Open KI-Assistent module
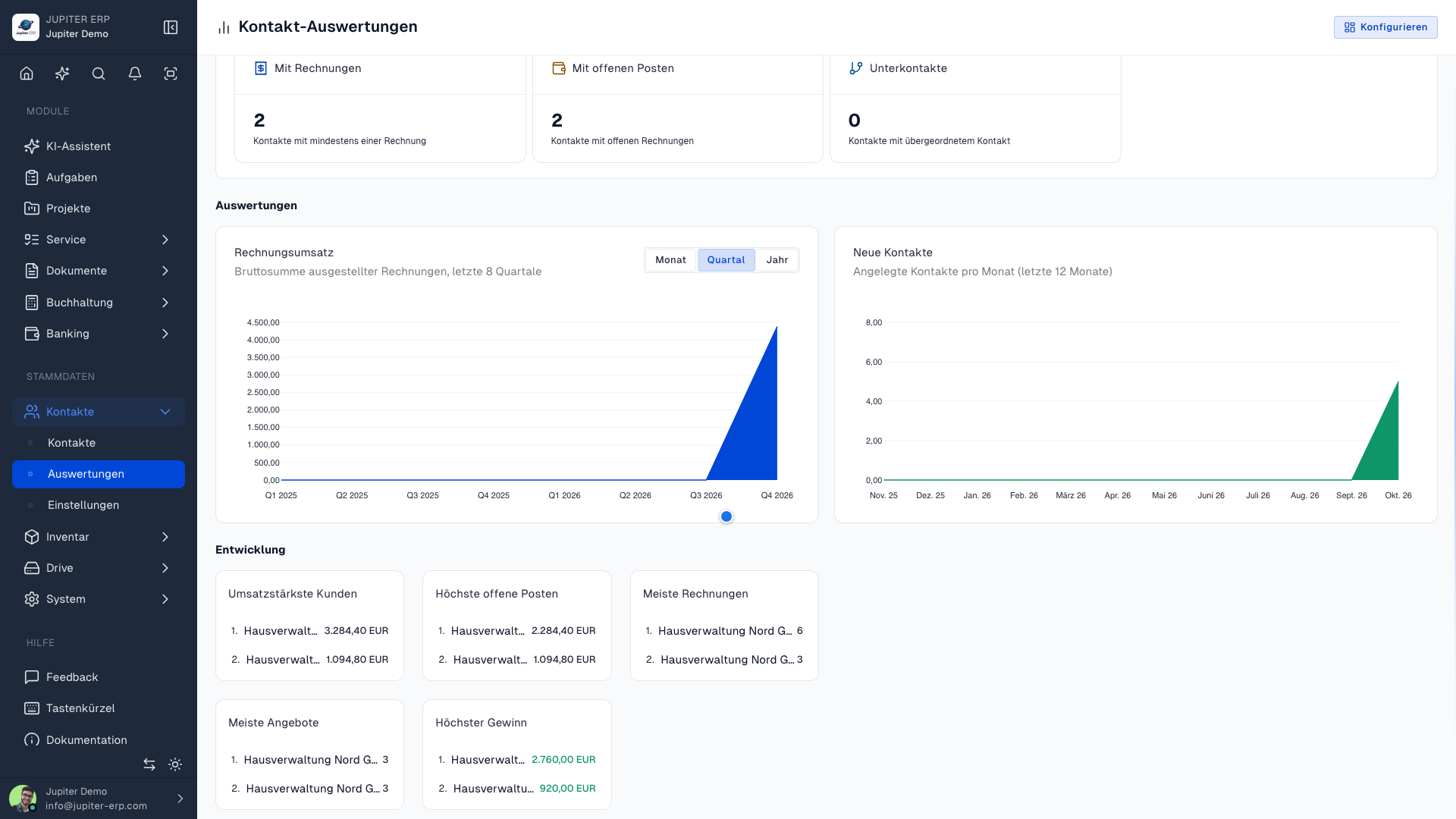This screenshot has width=1456, height=819. (99, 146)
